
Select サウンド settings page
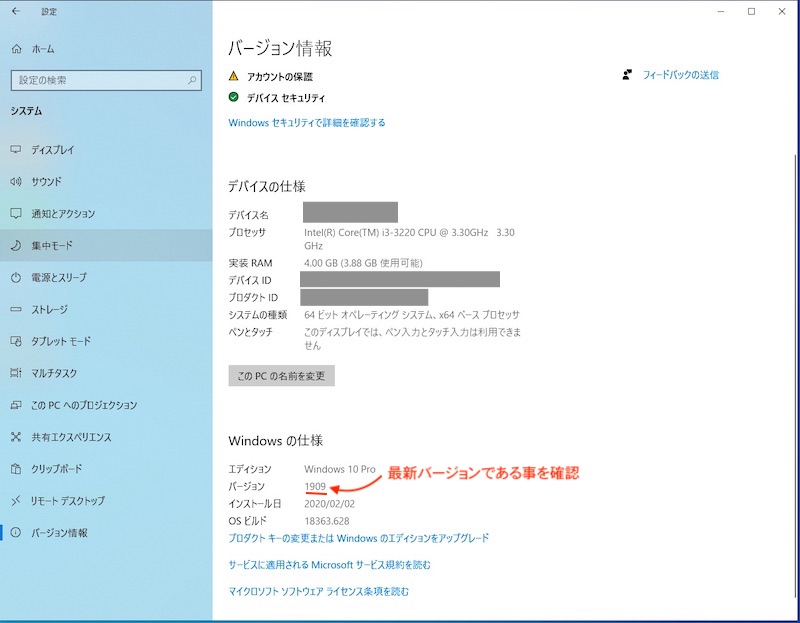[46, 181]
